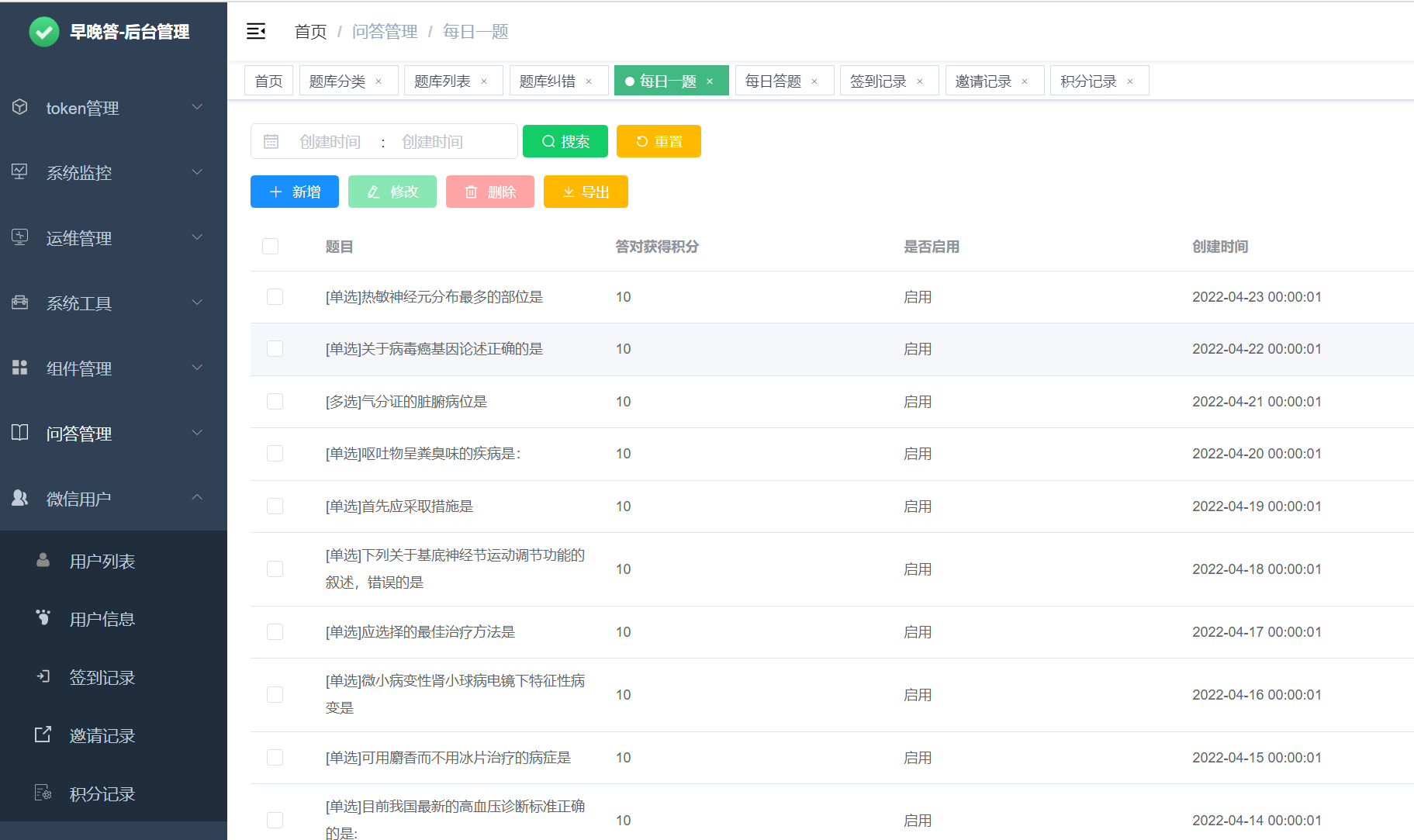Check the select-all checkbox in table header

click(x=270, y=246)
